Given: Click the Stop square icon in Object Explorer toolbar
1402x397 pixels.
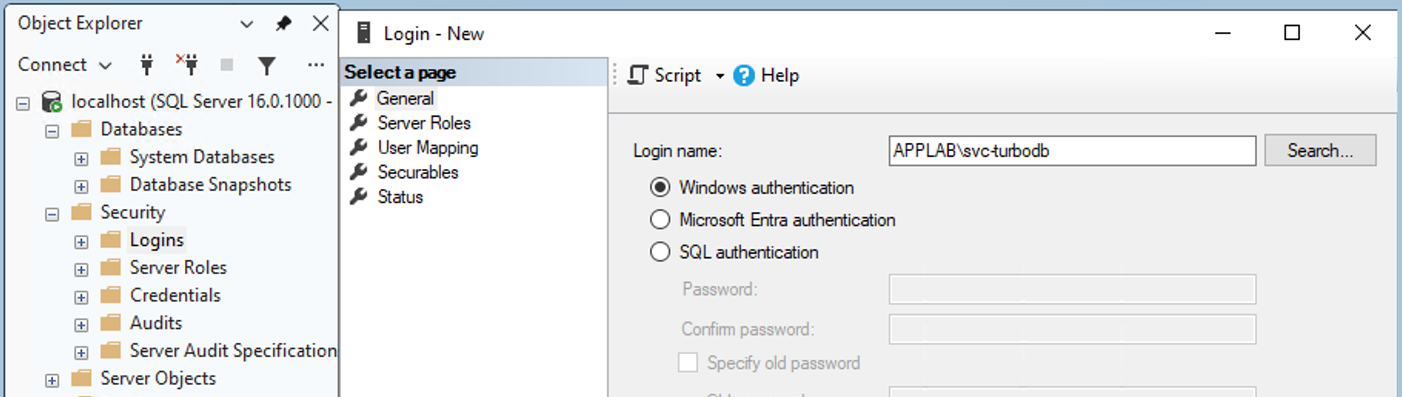Looking at the screenshot, I should (x=227, y=65).
